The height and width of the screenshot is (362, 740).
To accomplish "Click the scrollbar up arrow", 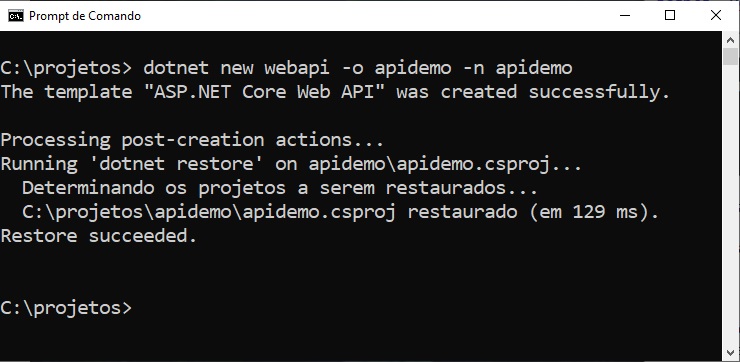I will [x=731, y=41].
